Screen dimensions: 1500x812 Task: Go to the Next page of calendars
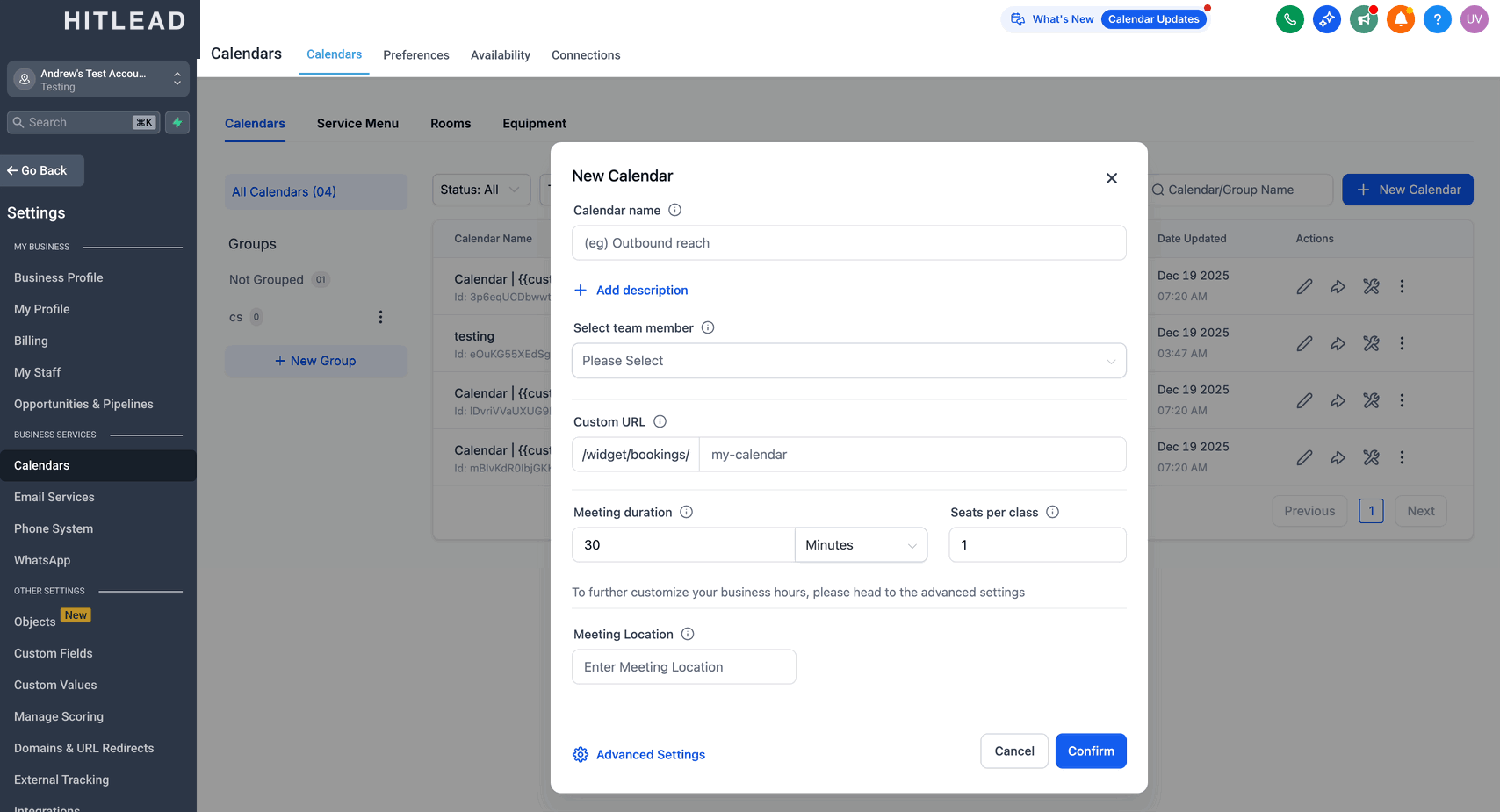tap(1420, 511)
